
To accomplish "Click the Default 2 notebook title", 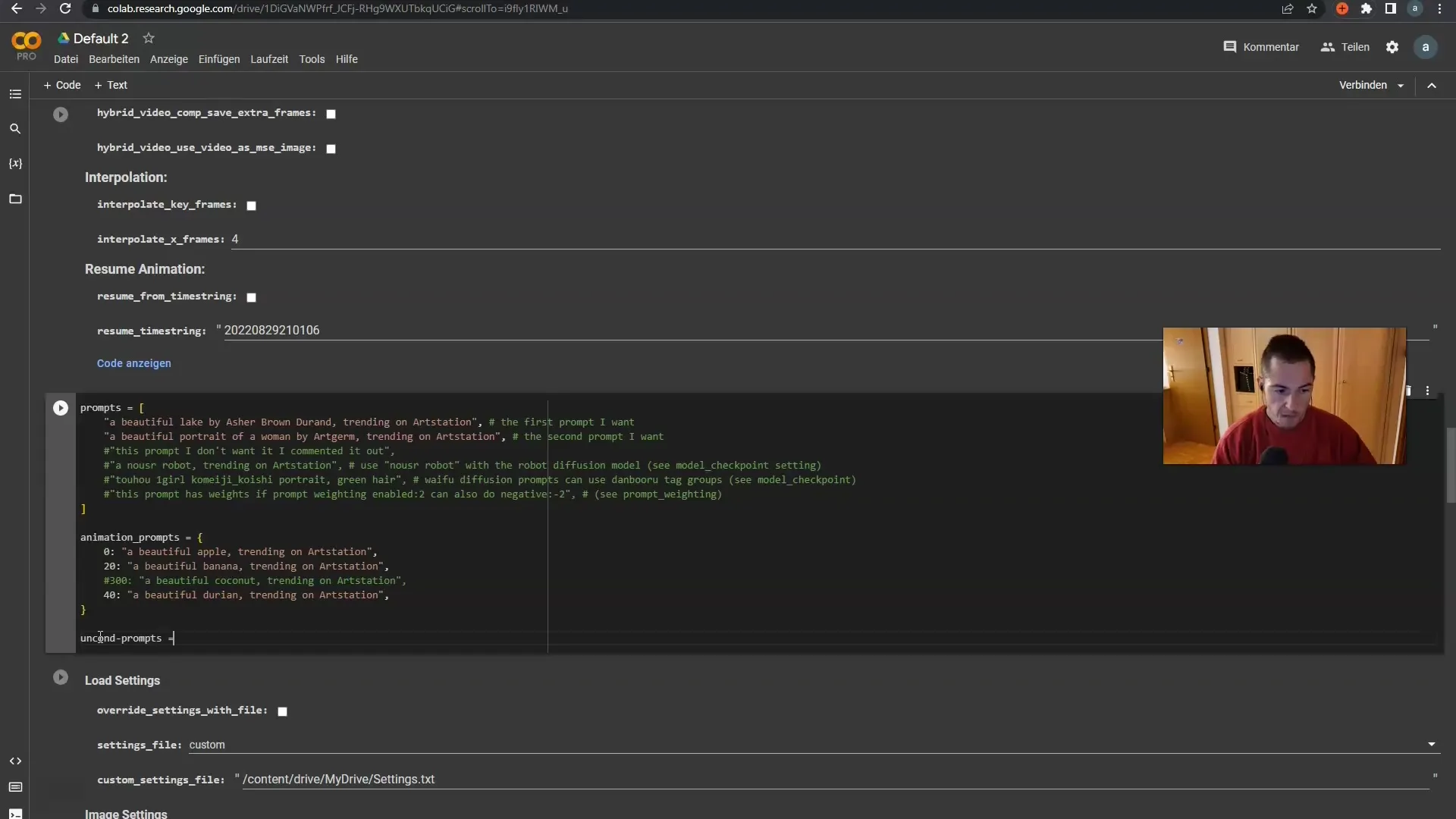I will [x=101, y=39].
